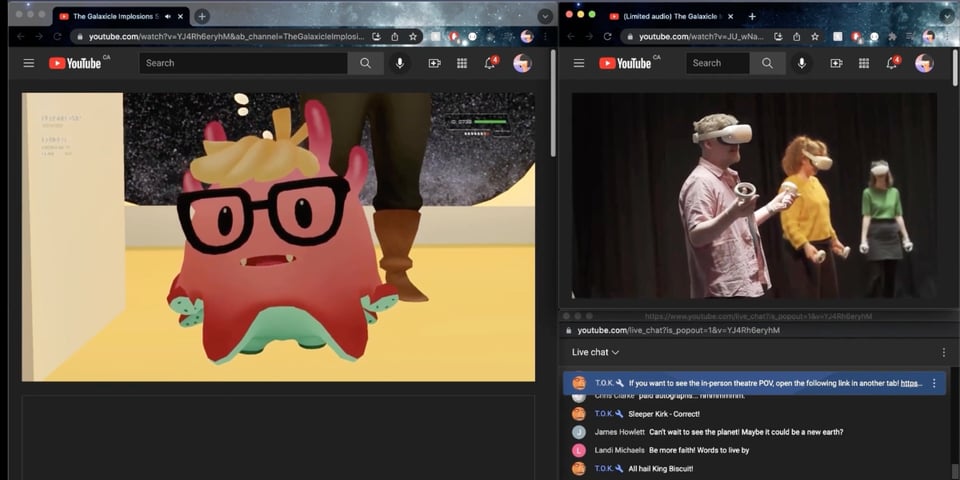960x480 pixels.
Task: Click the right window address bar URL
Action: 701,37
